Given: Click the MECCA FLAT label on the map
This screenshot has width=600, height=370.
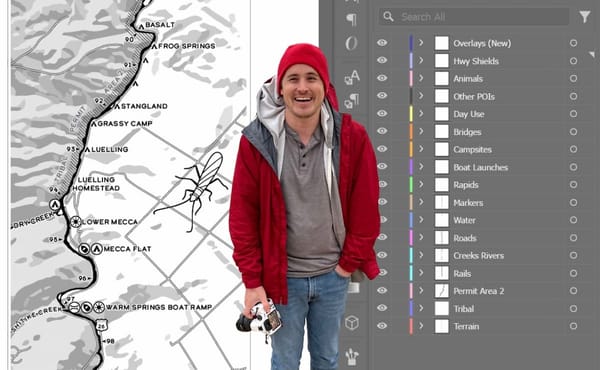Looking at the screenshot, I should click(127, 249).
